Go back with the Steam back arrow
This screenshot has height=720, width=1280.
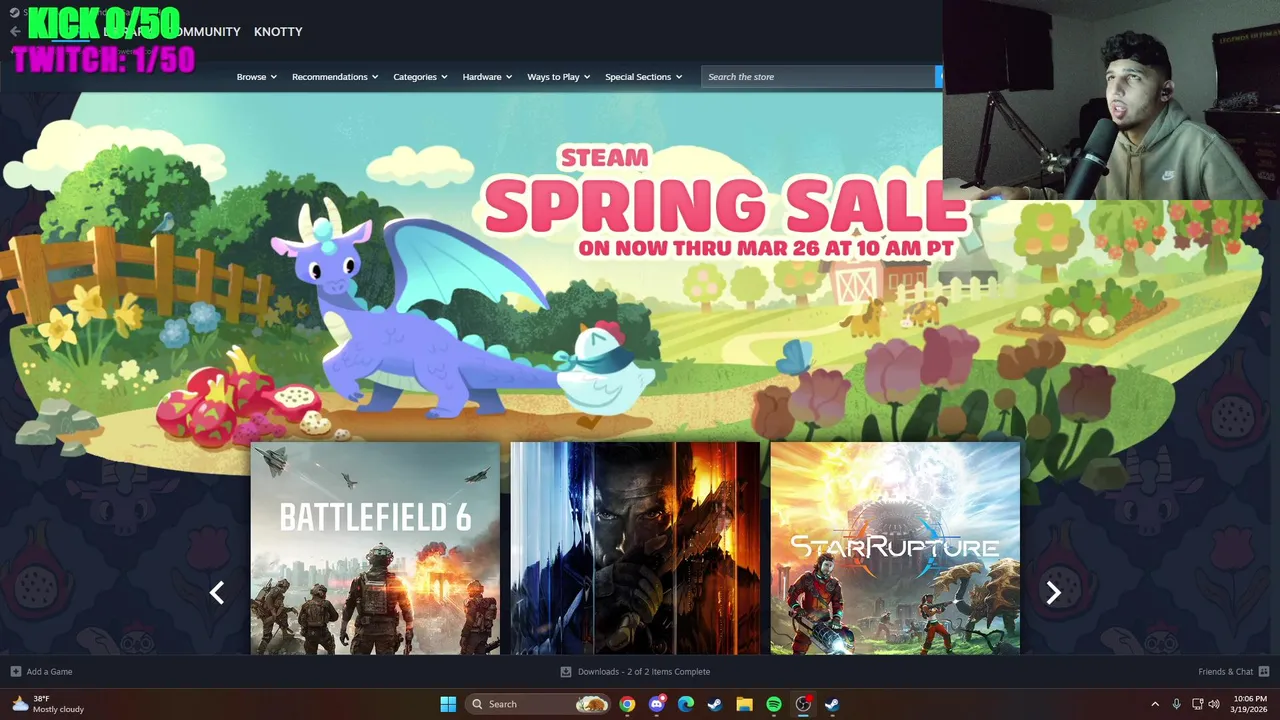click(15, 32)
